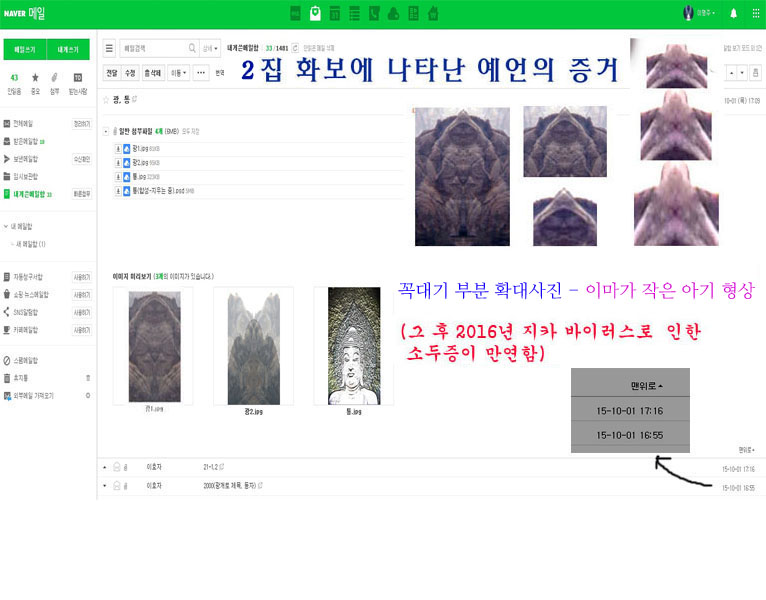Click the magnifier search icon
This screenshot has height=600, width=766.
pyautogui.click(x=192, y=48)
